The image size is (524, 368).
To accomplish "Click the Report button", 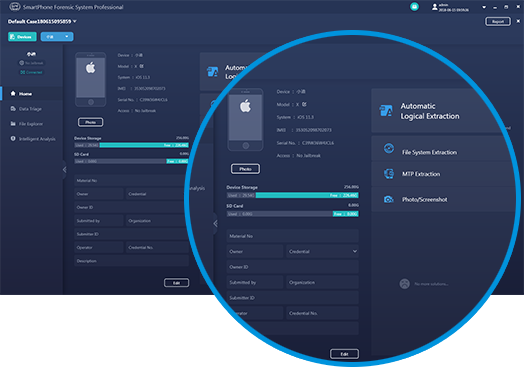I will tap(498, 21).
